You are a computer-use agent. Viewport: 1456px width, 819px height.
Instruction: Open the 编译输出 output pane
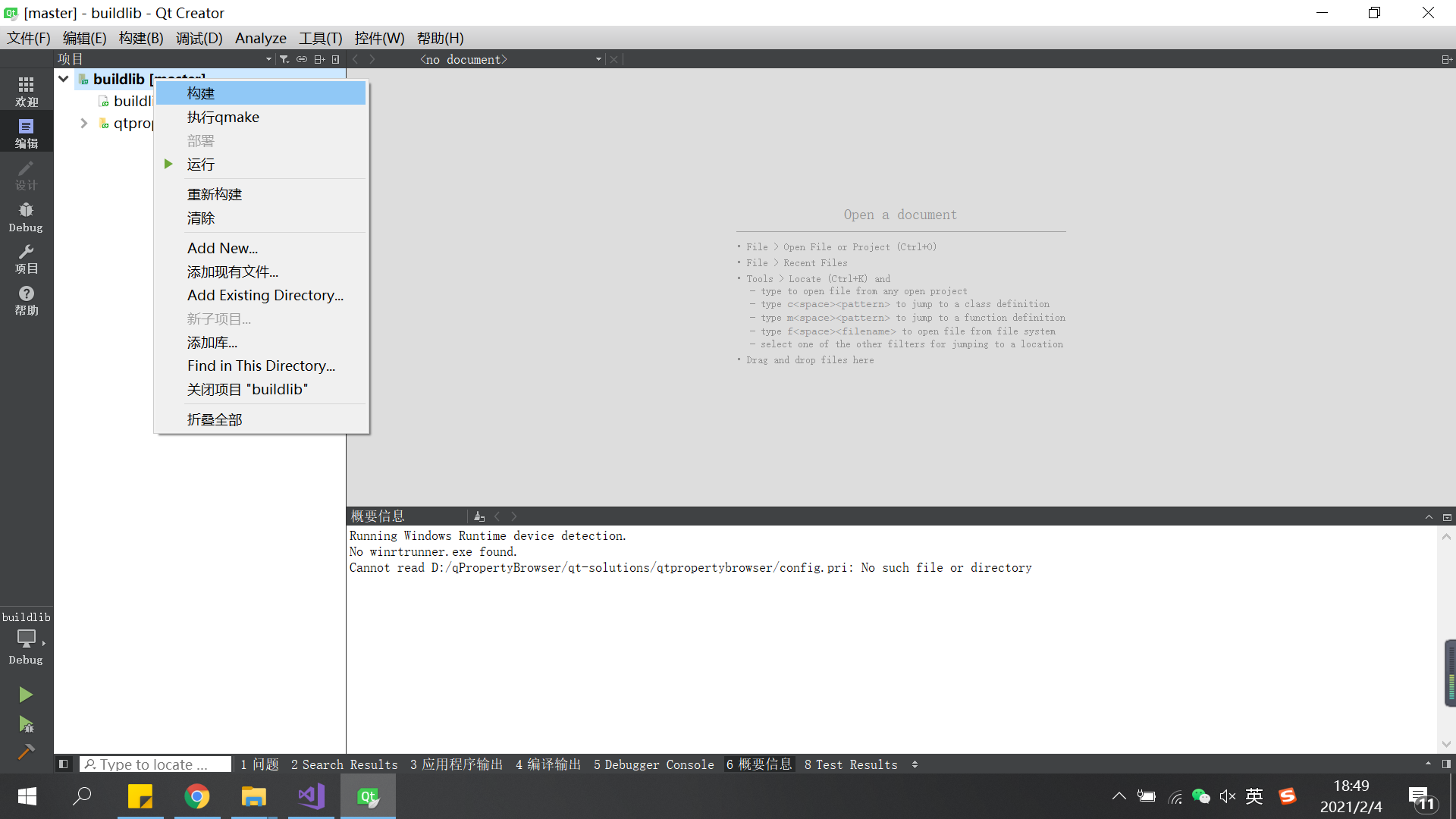coord(548,764)
